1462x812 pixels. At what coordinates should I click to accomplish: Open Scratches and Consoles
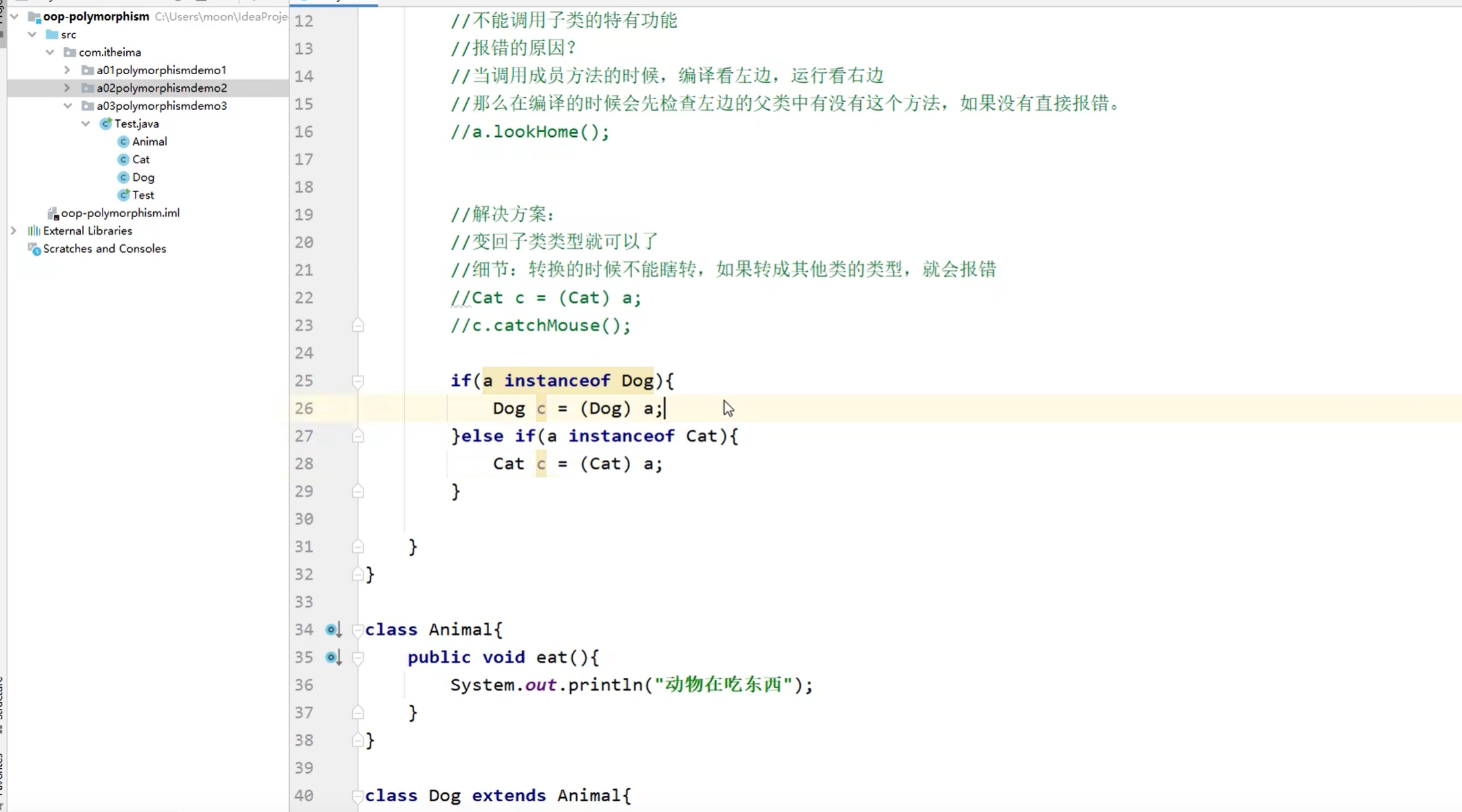tap(104, 249)
